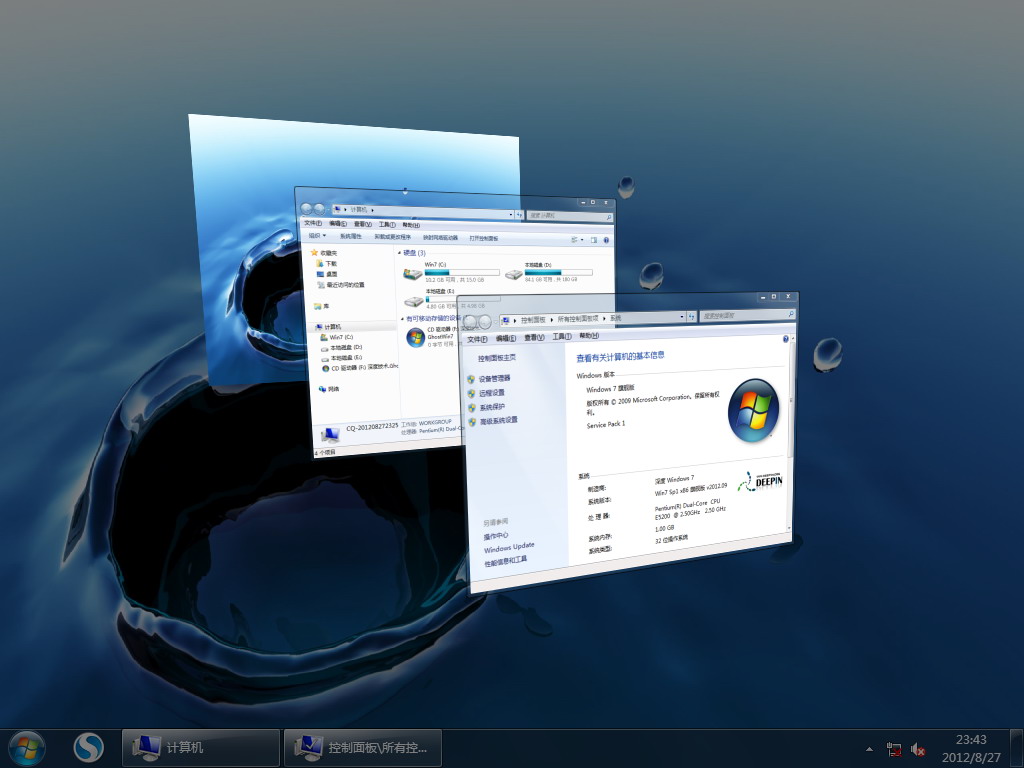Click refresh button beside the Computer address bar
This screenshot has height=768, width=1024.
coord(520,214)
